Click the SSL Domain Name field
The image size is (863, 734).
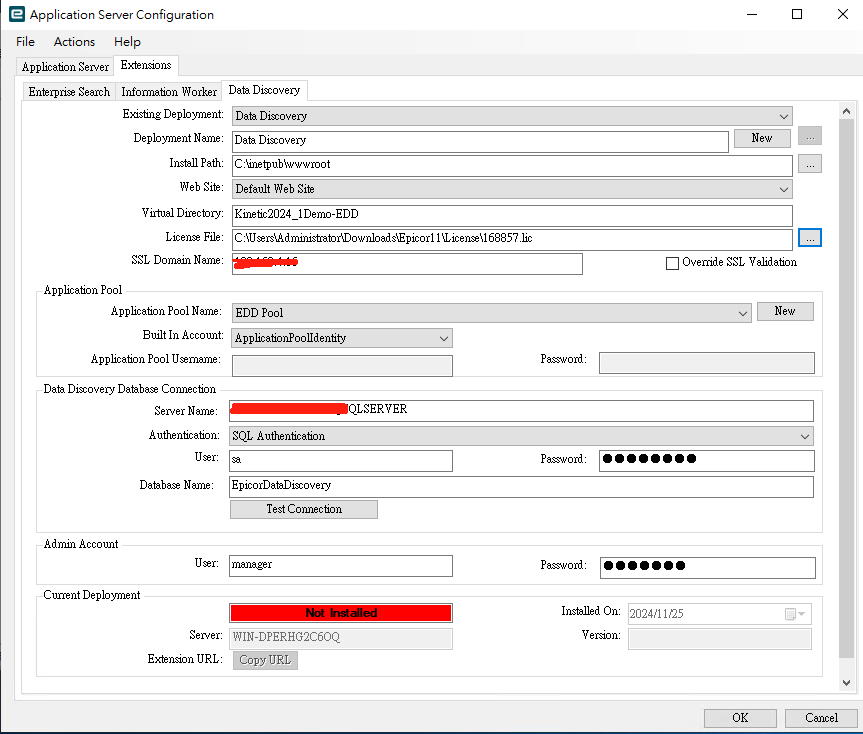[407, 264]
